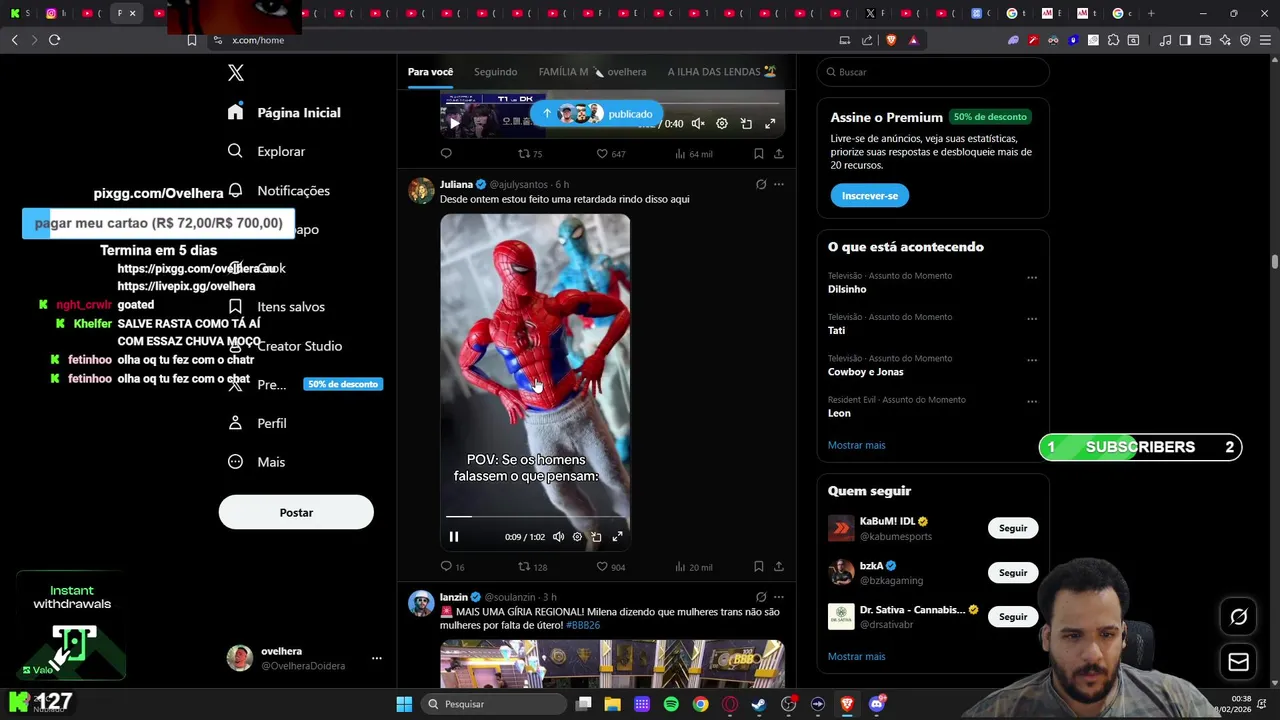Unmute the top video volume icon
This screenshot has height=720, width=1280.
698,123
